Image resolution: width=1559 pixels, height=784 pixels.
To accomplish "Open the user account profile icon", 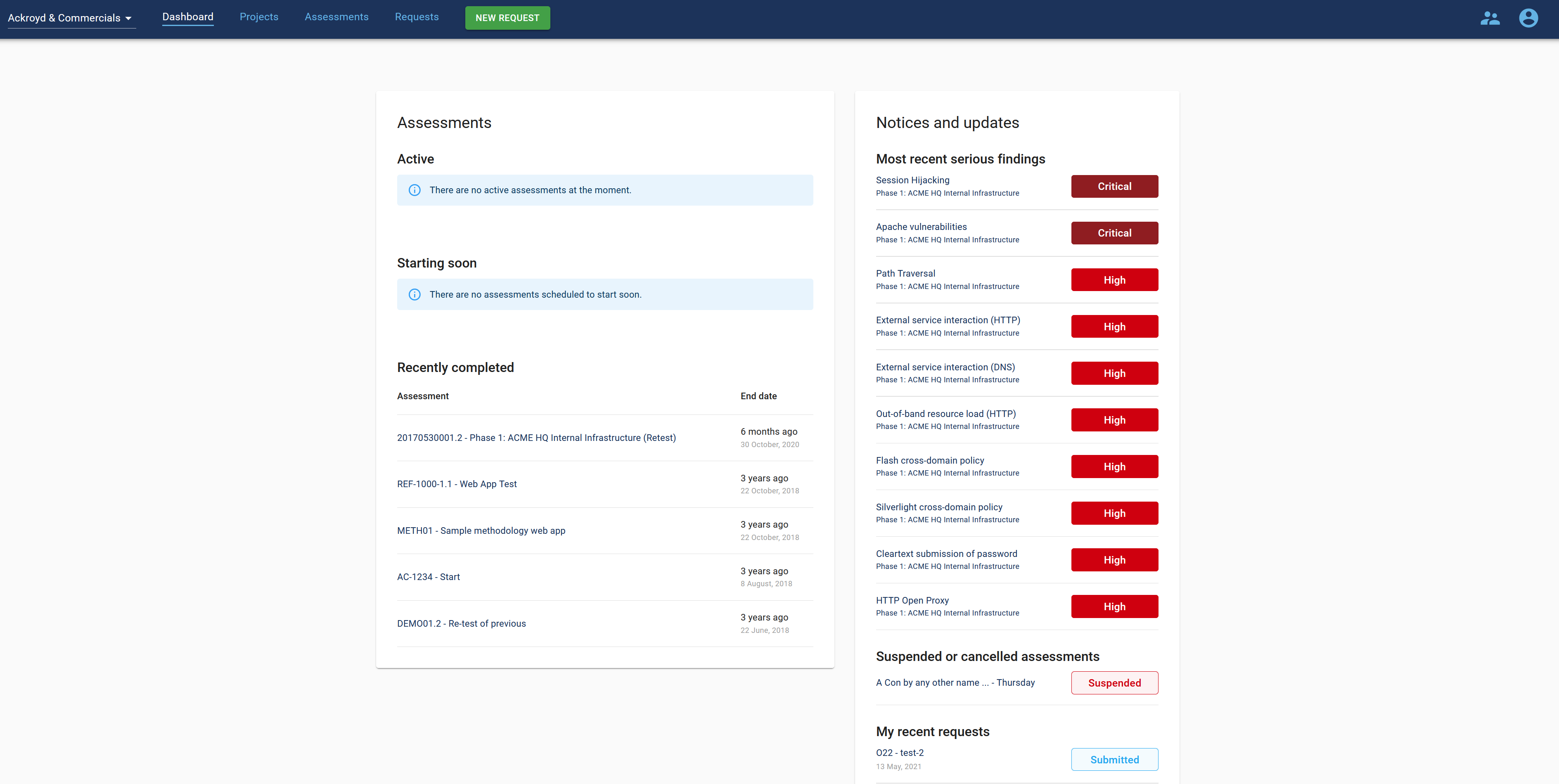I will [1528, 18].
